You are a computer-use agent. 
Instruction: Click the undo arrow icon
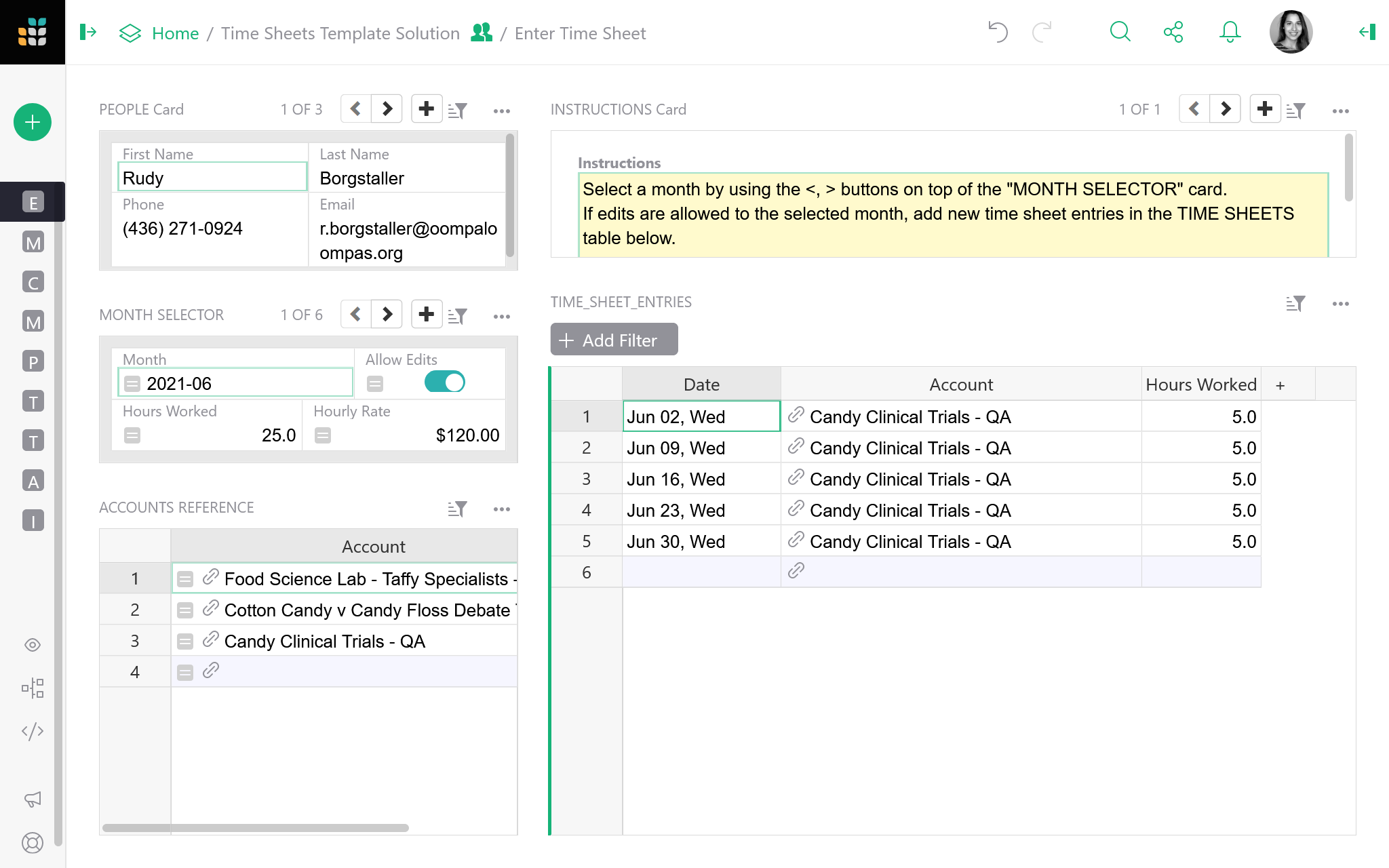pyautogui.click(x=998, y=33)
